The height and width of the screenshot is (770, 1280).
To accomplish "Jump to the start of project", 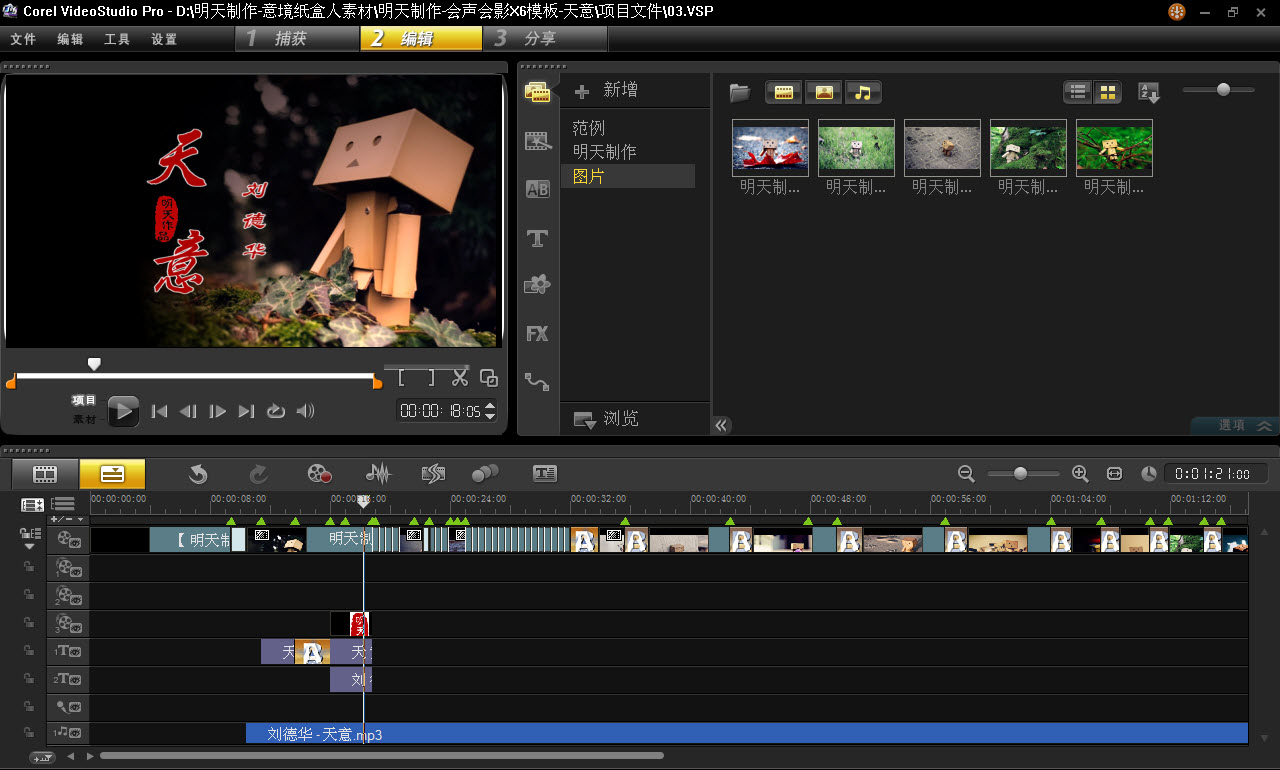I will pos(159,411).
